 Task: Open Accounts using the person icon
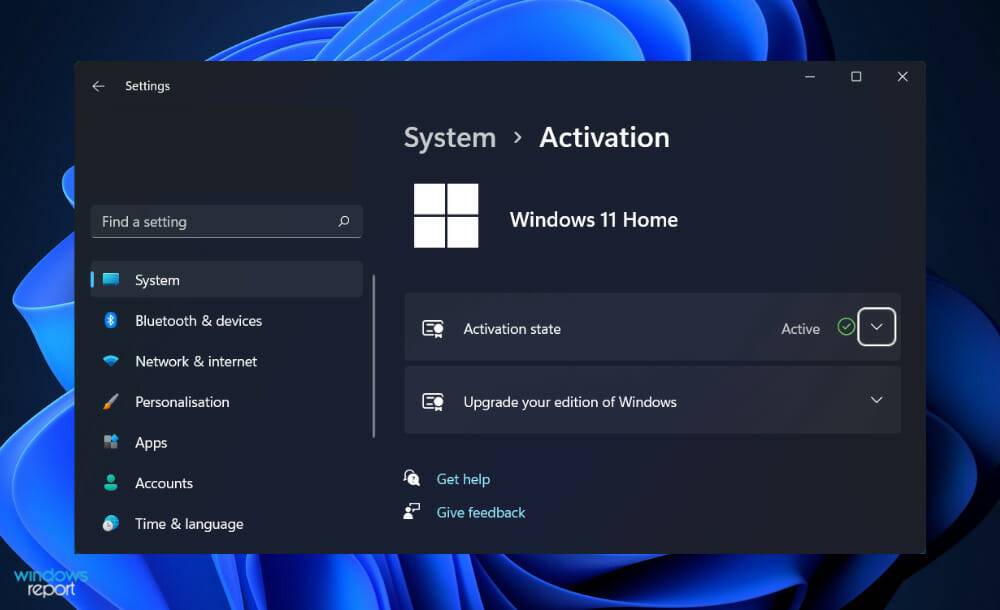coord(112,483)
